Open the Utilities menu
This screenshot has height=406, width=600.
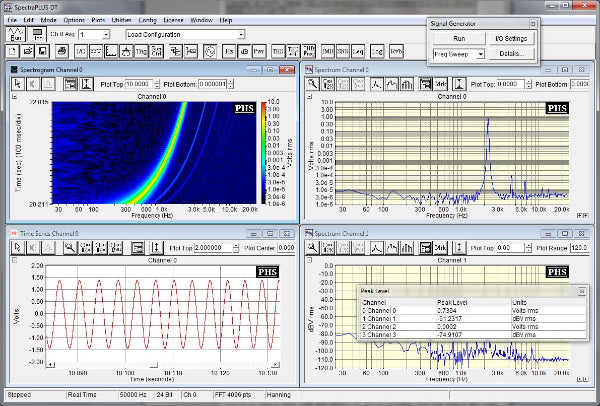click(x=121, y=20)
